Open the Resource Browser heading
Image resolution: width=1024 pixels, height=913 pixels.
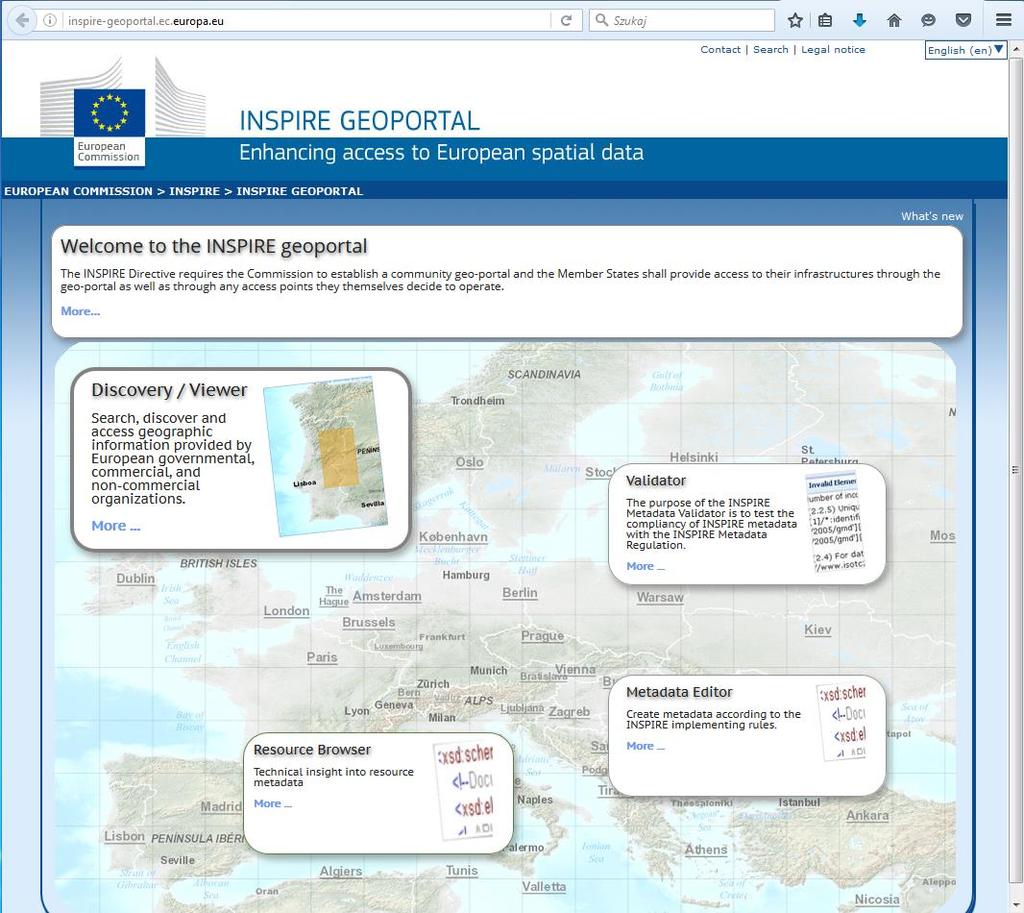coord(312,750)
